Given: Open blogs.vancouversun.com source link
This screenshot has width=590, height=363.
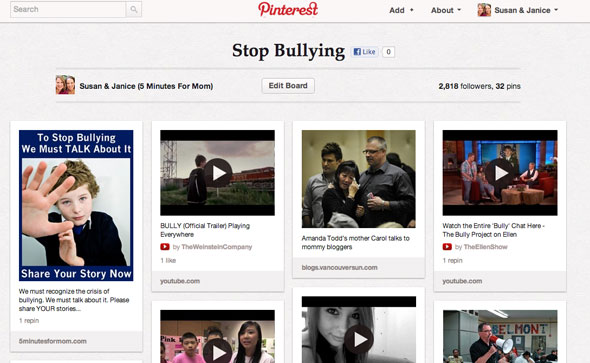Looking at the screenshot, I should pyautogui.click(x=339, y=267).
